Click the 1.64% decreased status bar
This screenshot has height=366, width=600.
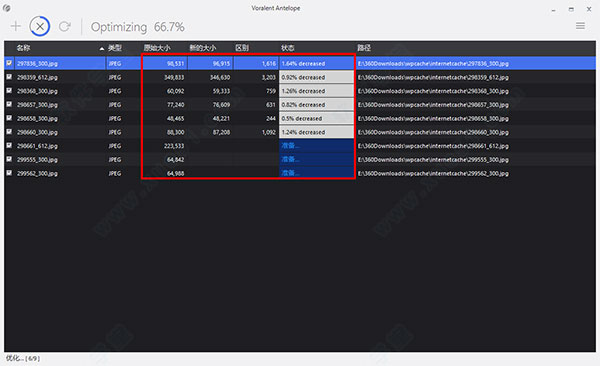[x=316, y=63]
